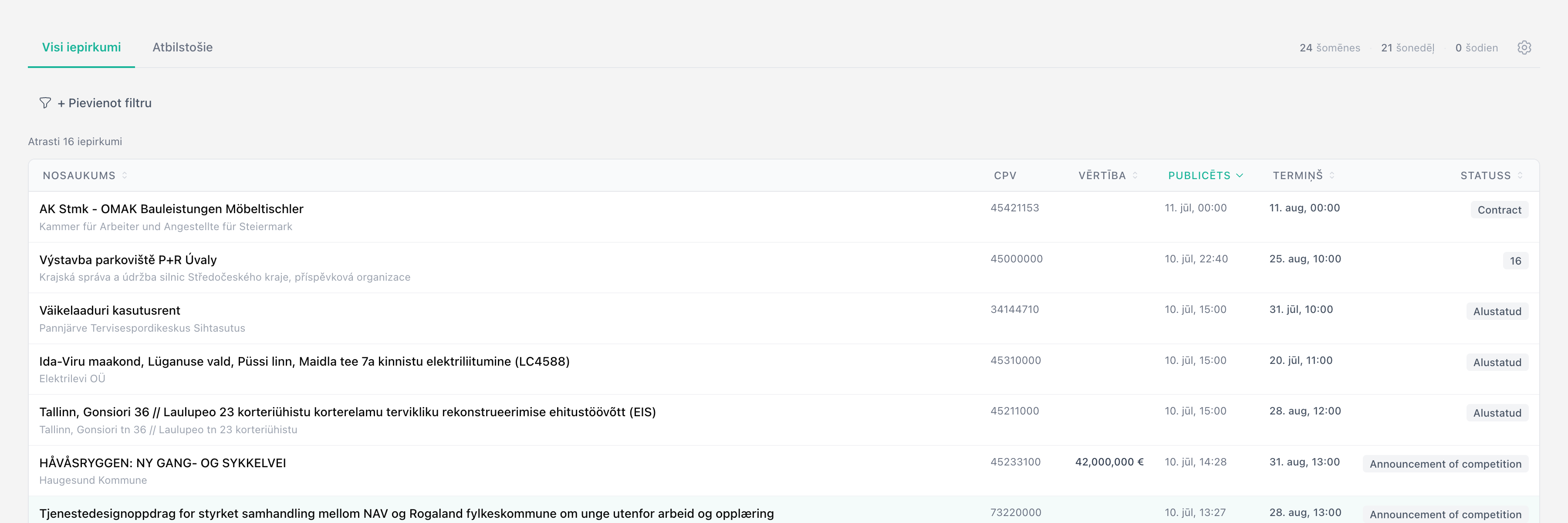The image size is (1568, 523).
Task: Click published date 10. jūl, 22:40
Action: [x=1196, y=259]
